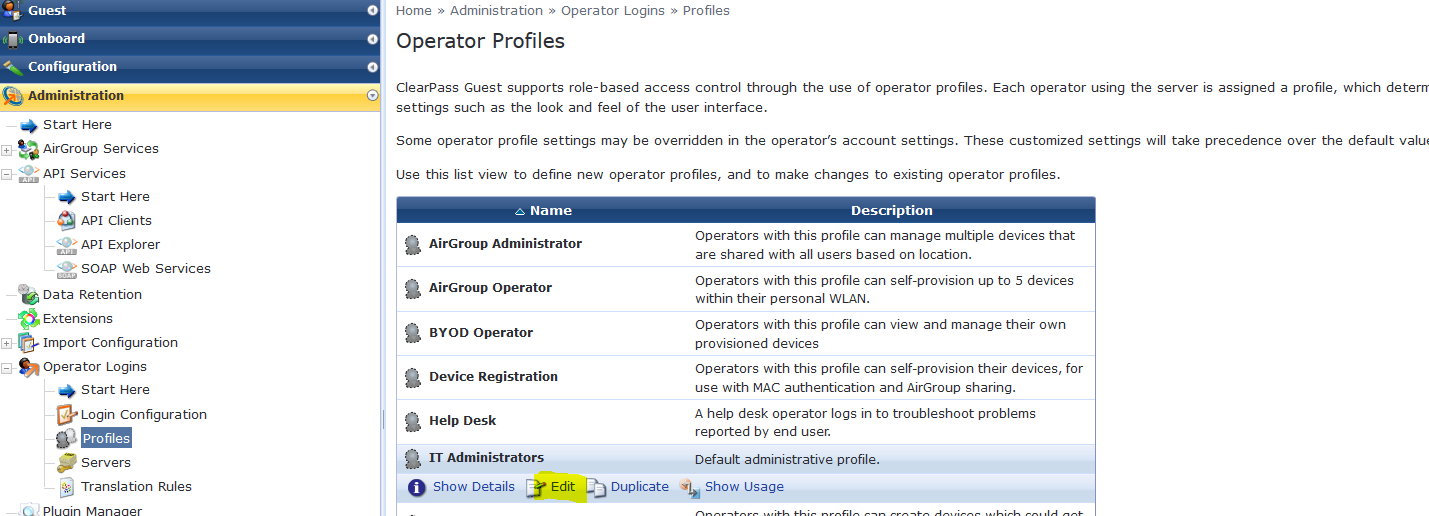Click the Show Usage link
The height and width of the screenshot is (516, 1429).
tap(744, 487)
